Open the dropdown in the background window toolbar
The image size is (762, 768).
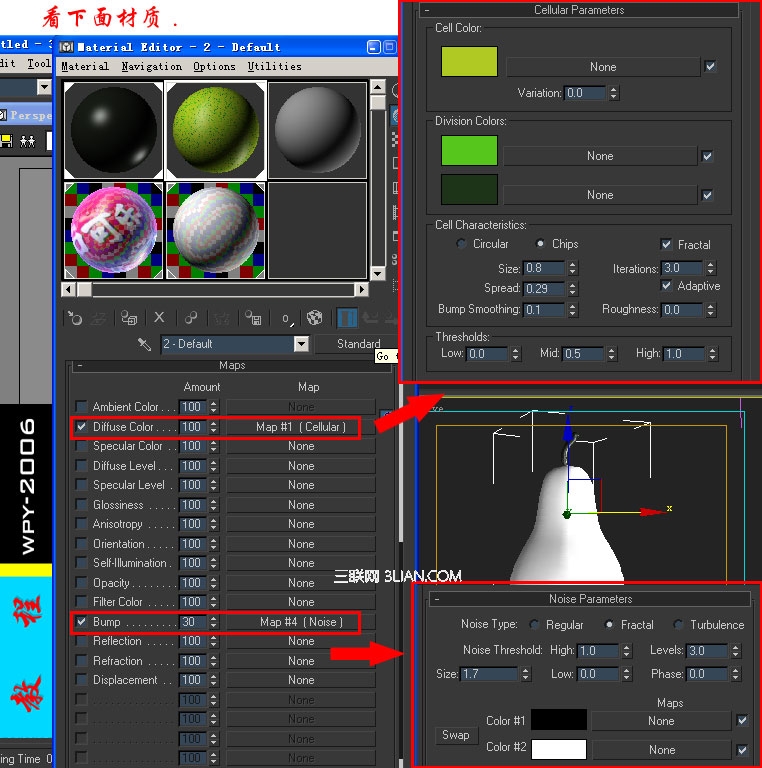[x=44, y=88]
